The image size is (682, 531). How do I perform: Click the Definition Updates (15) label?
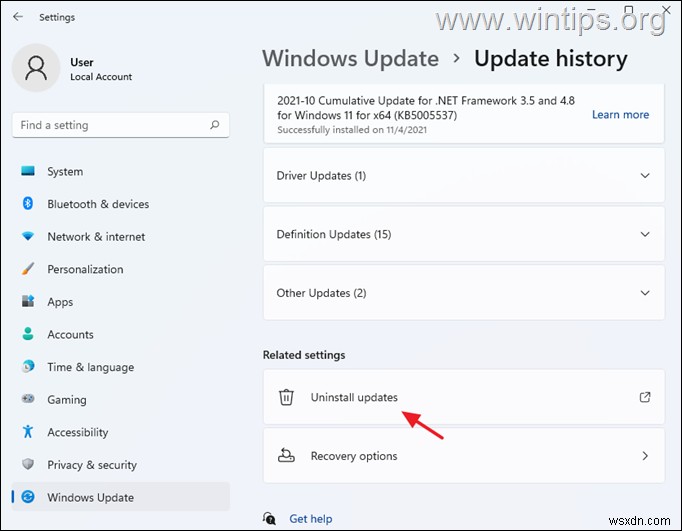[334, 234]
